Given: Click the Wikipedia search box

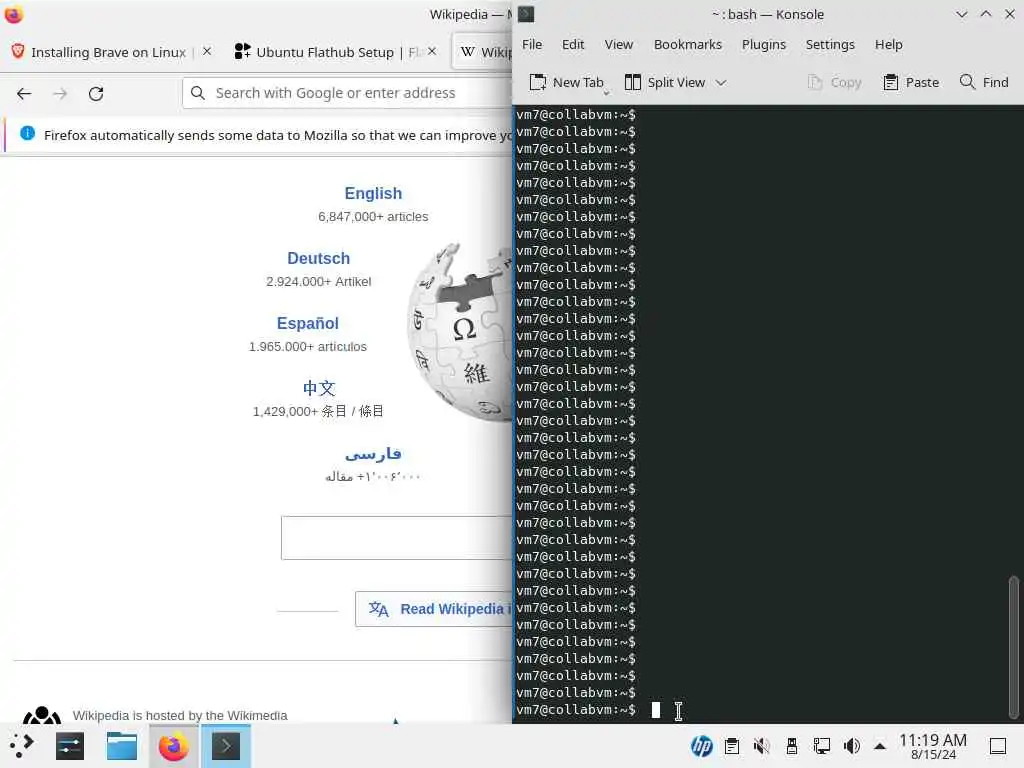Looking at the screenshot, I should point(396,537).
